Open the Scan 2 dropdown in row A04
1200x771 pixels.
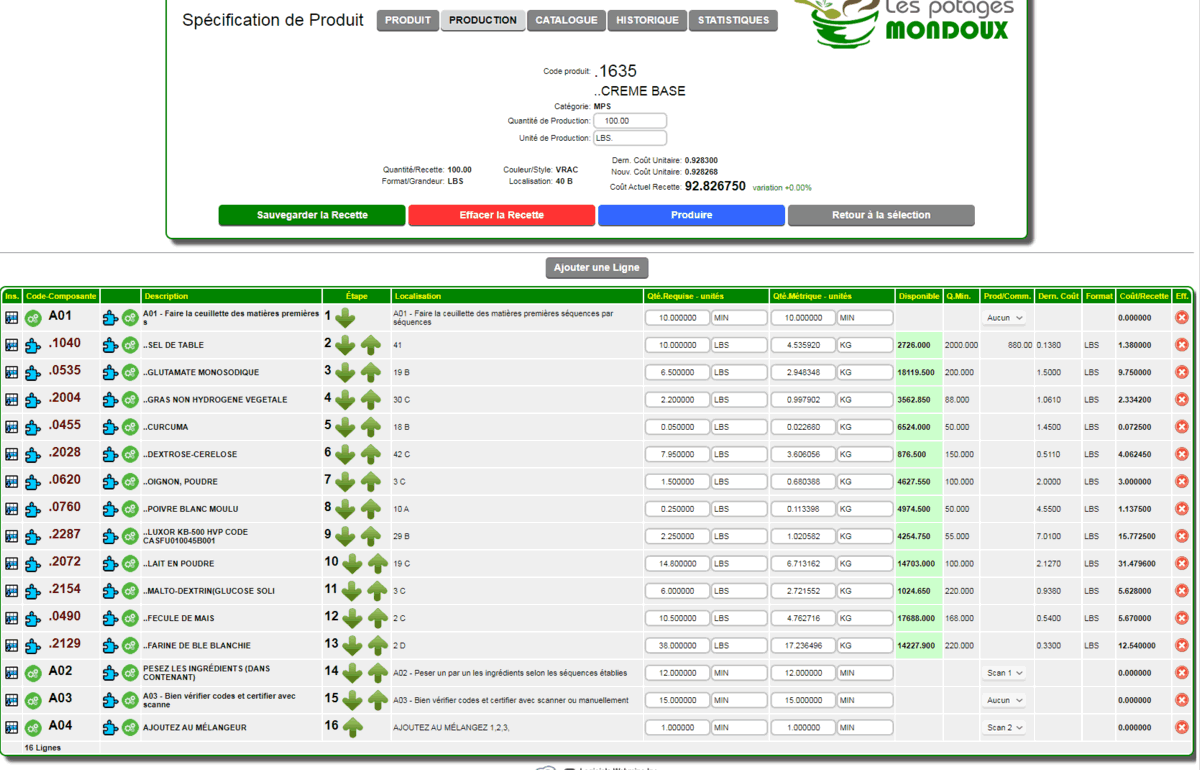[x=1005, y=727]
